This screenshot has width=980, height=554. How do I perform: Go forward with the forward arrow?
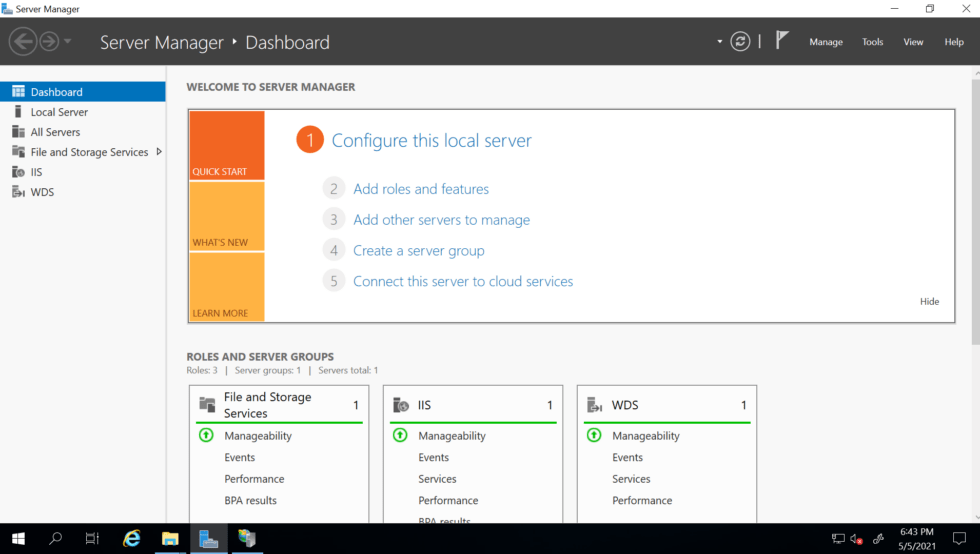coord(49,42)
